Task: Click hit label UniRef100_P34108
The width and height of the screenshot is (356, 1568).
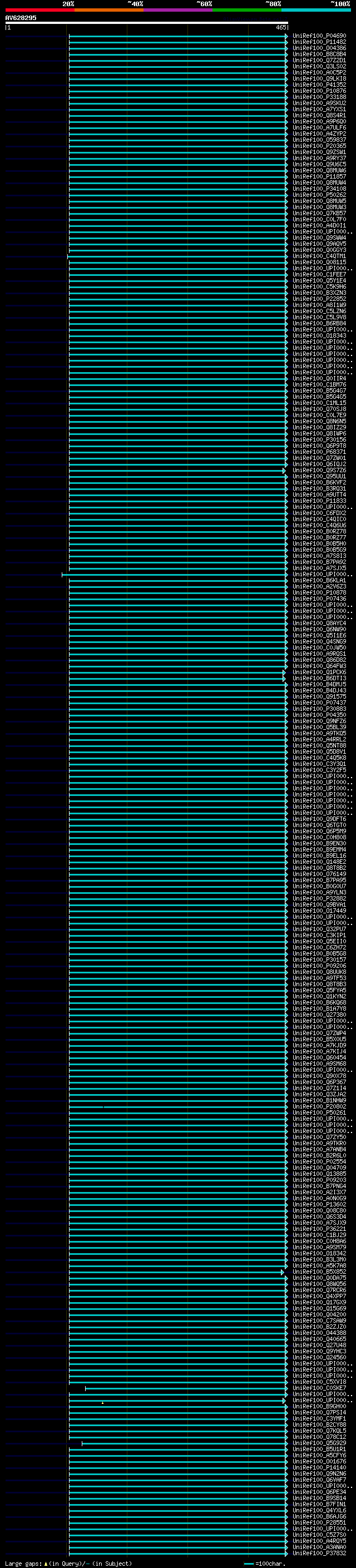Action: pyautogui.click(x=319, y=189)
